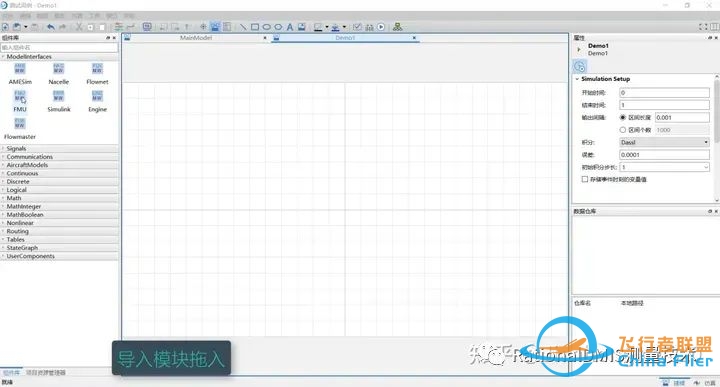Expand the Math library category
Screen dimensions: 720x387
(3, 198)
